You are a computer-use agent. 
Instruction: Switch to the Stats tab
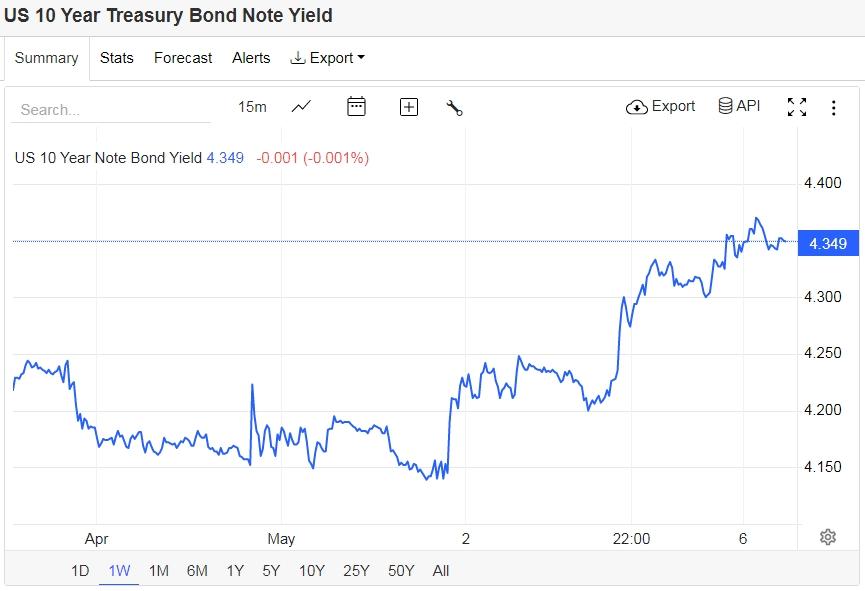117,58
